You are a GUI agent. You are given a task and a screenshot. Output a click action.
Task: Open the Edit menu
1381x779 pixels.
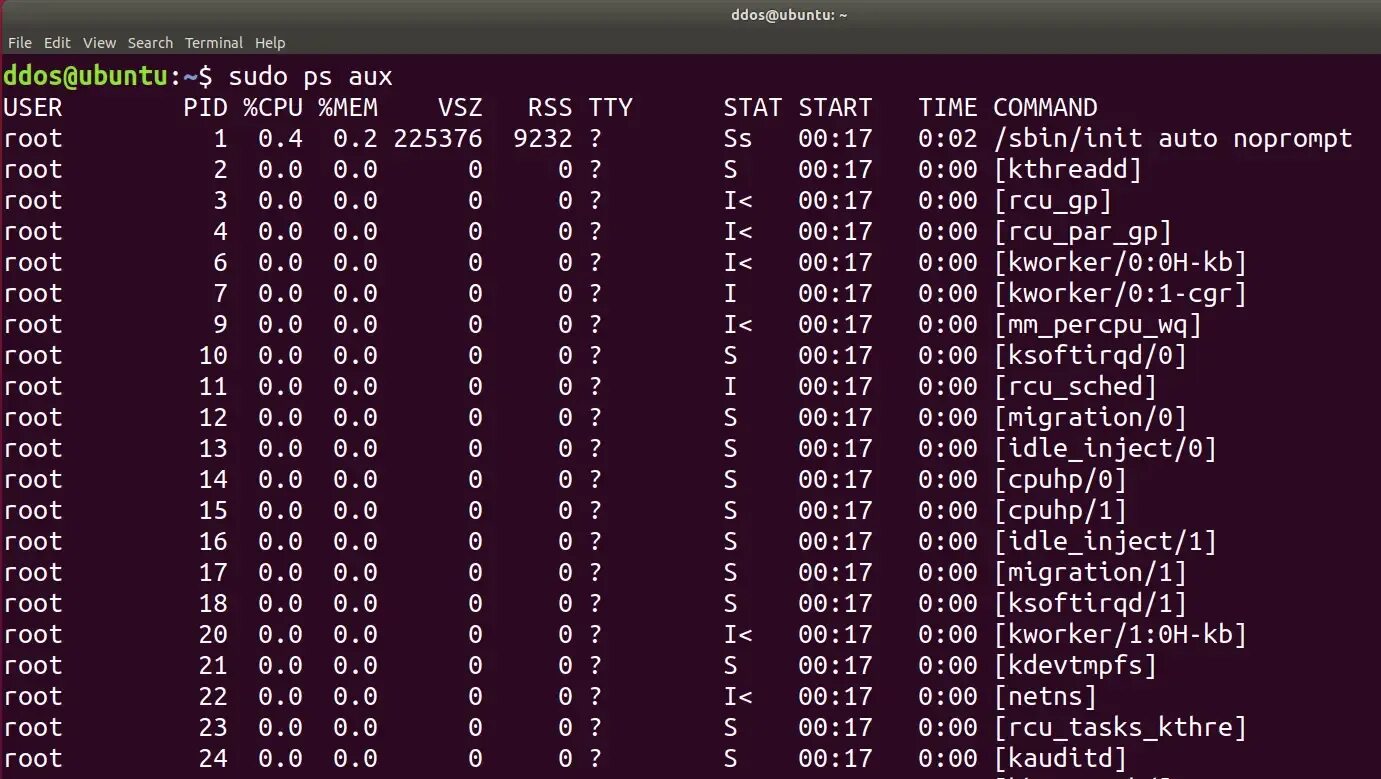click(x=57, y=43)
